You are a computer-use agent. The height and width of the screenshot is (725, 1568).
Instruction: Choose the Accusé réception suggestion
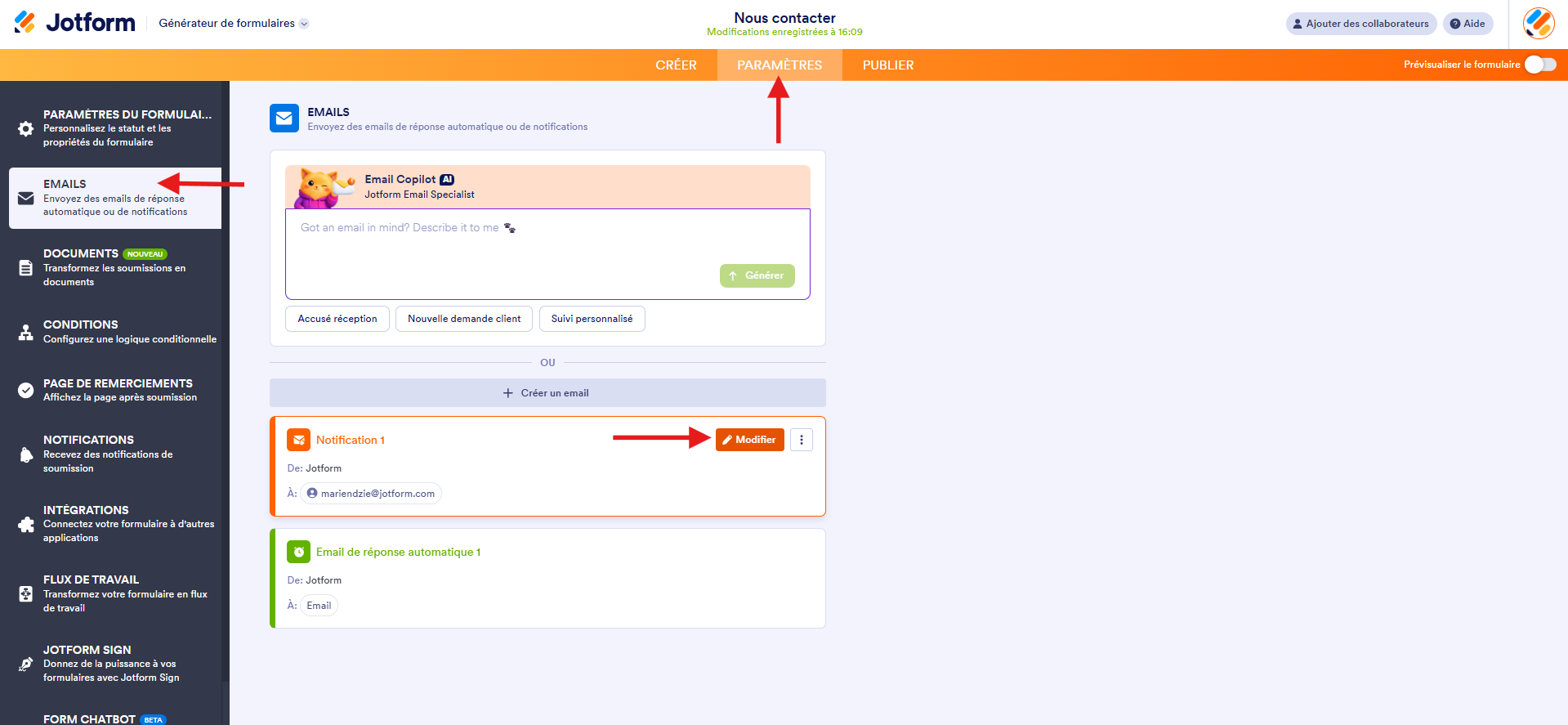337,319
